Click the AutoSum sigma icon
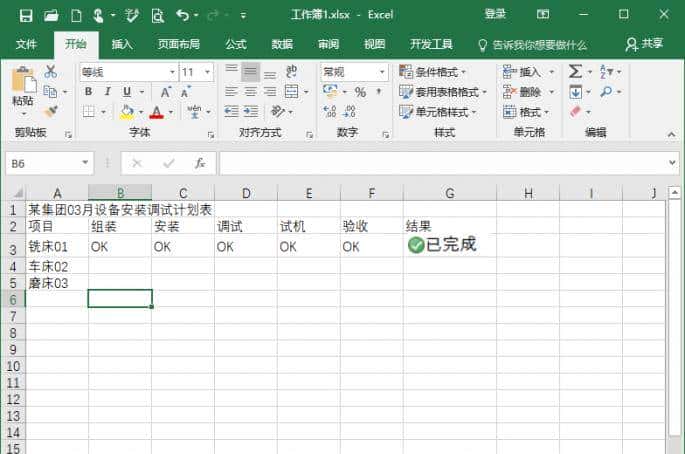Screen dimensions: 685x454 tap(575, 71)
